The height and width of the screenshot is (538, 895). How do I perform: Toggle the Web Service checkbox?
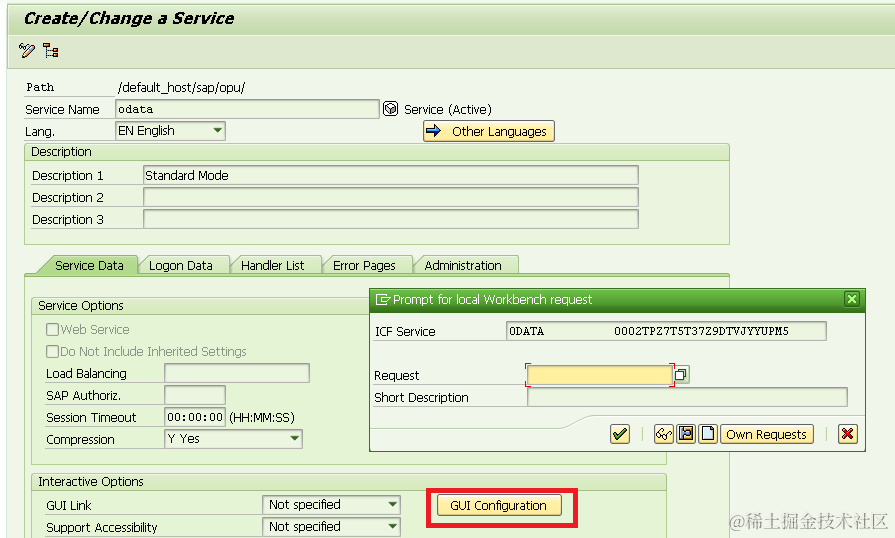click(53, 329)
